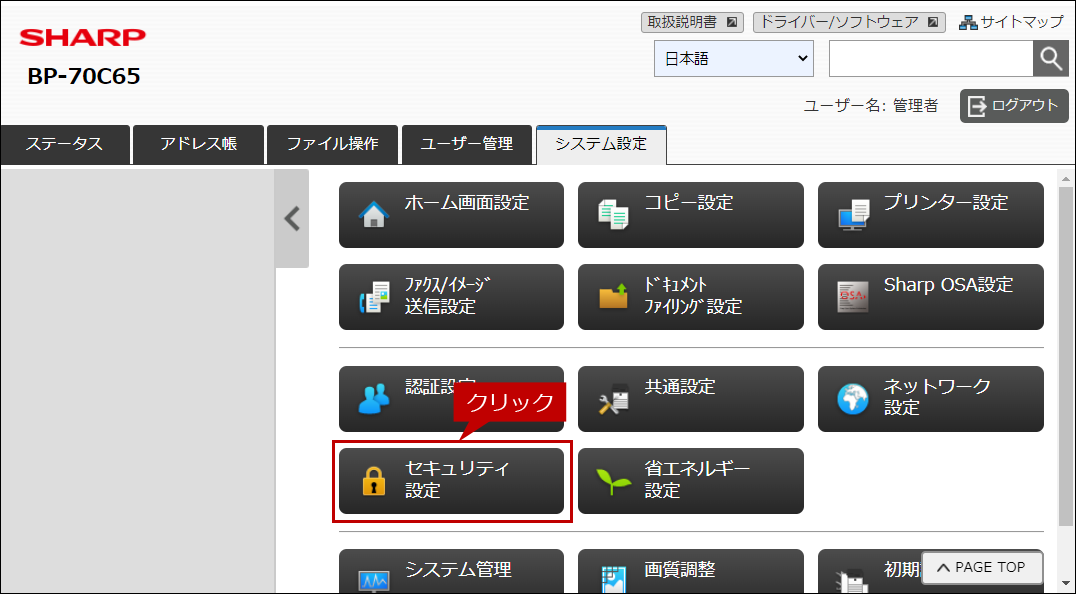Open the 日本語 language dropdown

tap(734, 59)
